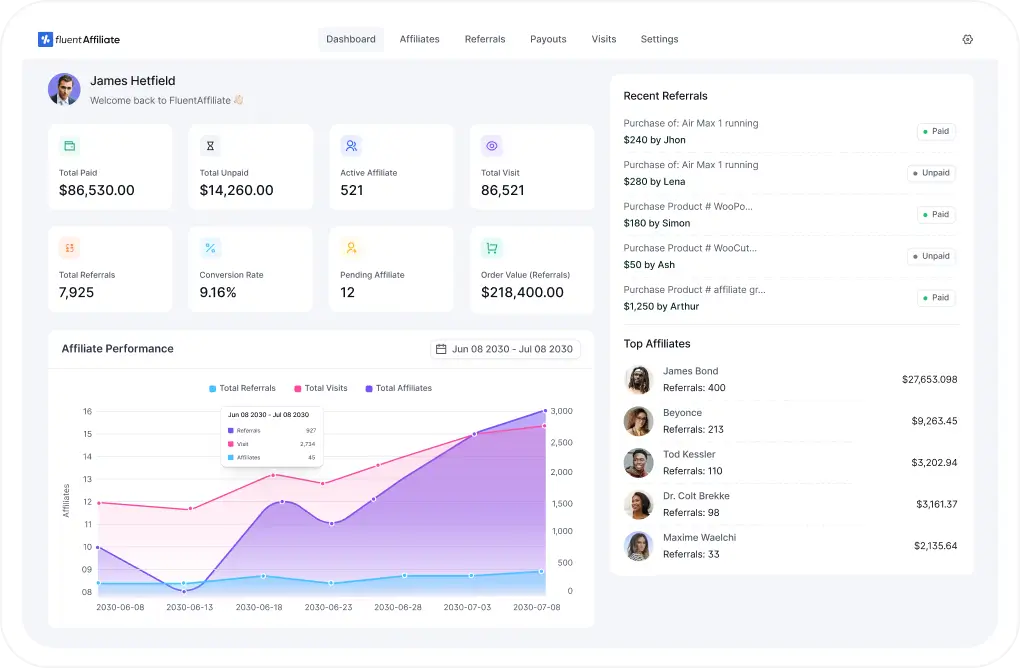Select the Active Affiliate user icon

(x=350, y=145)
